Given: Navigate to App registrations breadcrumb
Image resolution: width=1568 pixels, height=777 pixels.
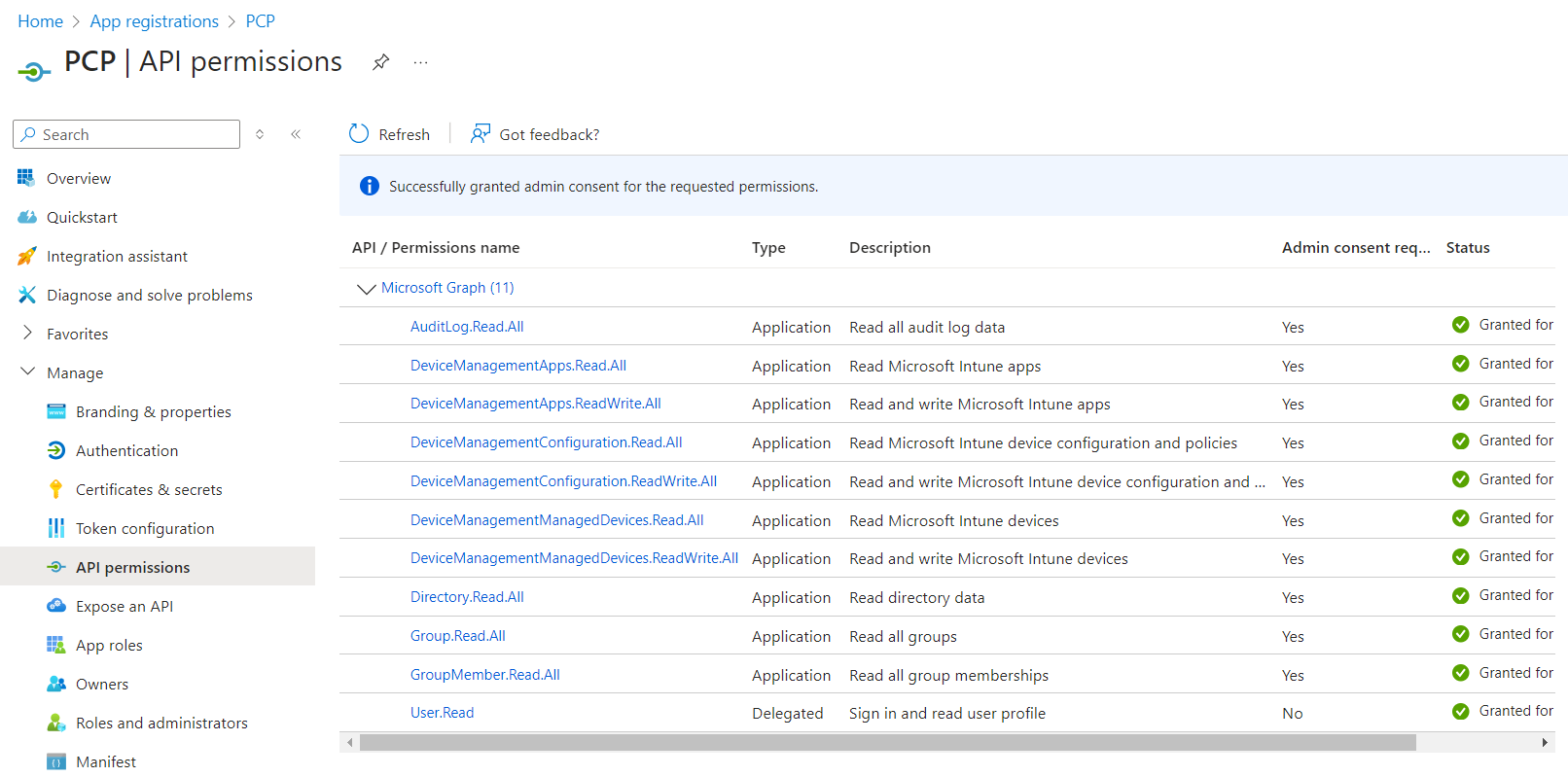Looking at the screenshot, I should click(154, 21).
